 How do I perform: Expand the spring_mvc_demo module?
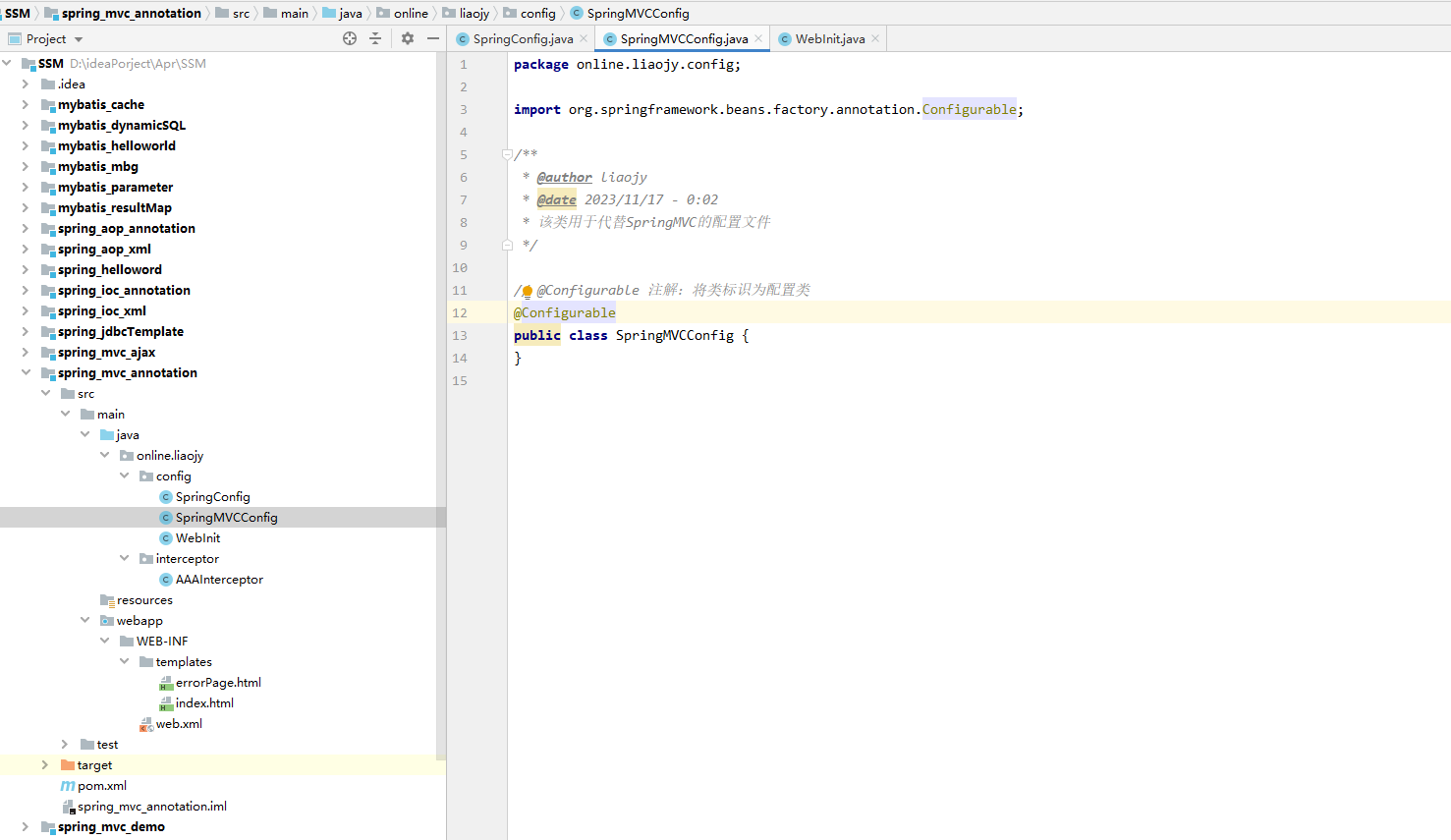(26, 826)
